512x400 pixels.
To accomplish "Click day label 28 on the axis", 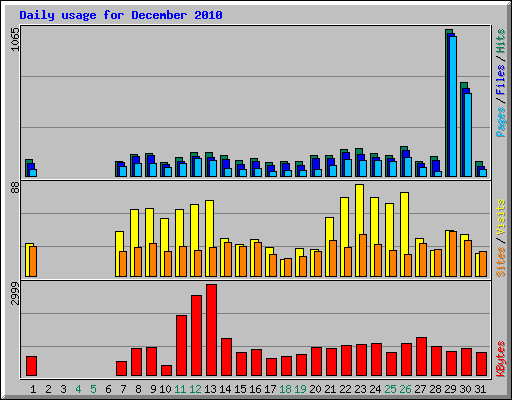I will click(435, 389).
